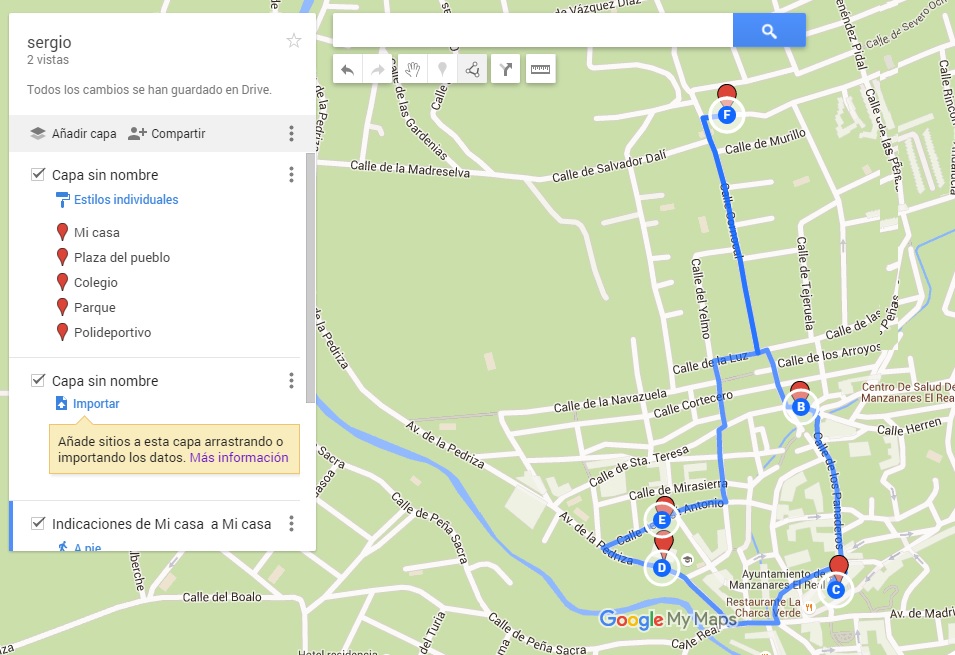Select the pan hand tool
The image size is (955, 655).
coord(413,68)
